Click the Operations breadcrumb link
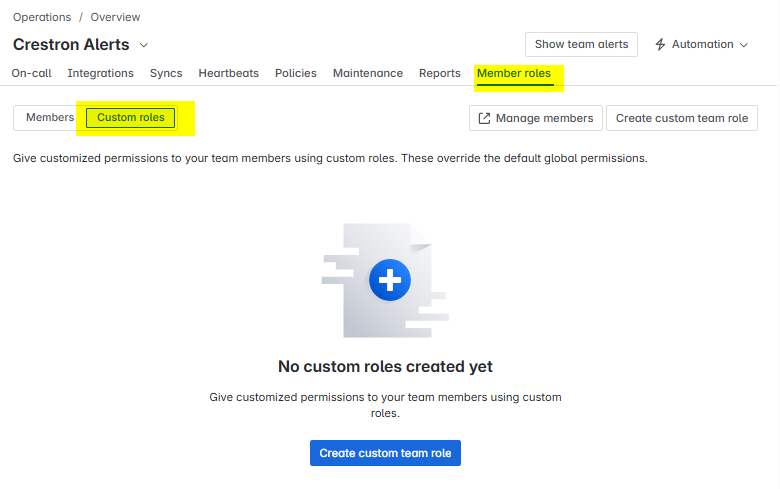 [42, 17]
